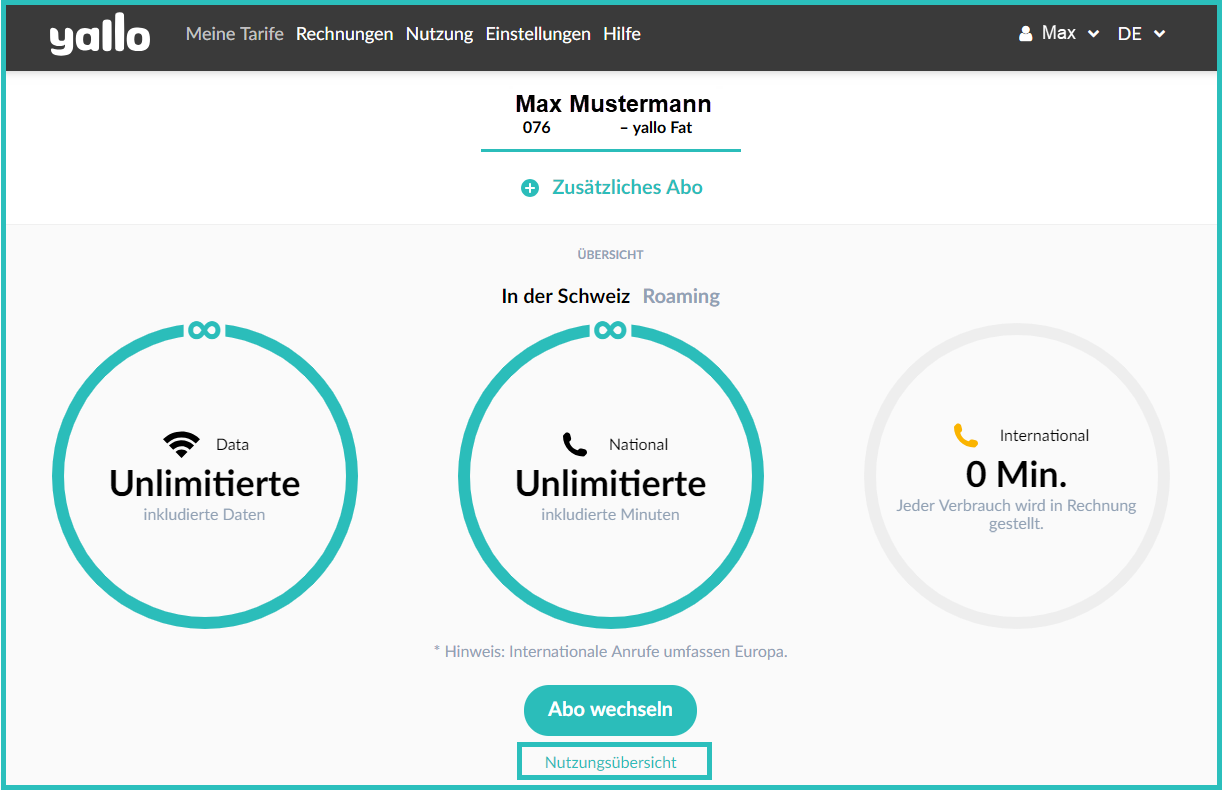
Task: Click the yallo logo
Action: click(x=99, y=33)
